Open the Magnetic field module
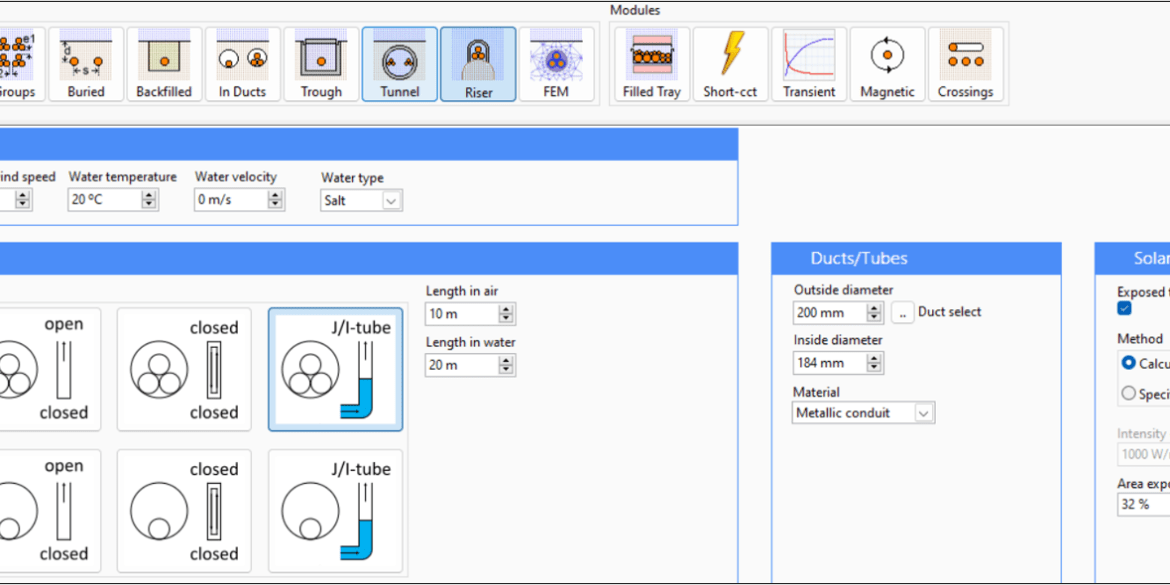 pos(887,62)
